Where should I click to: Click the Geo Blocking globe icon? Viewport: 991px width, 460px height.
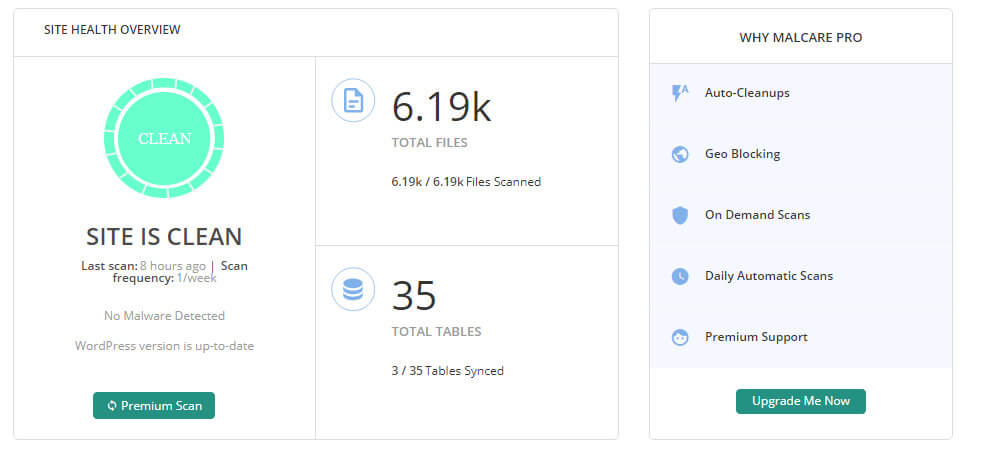680,154
